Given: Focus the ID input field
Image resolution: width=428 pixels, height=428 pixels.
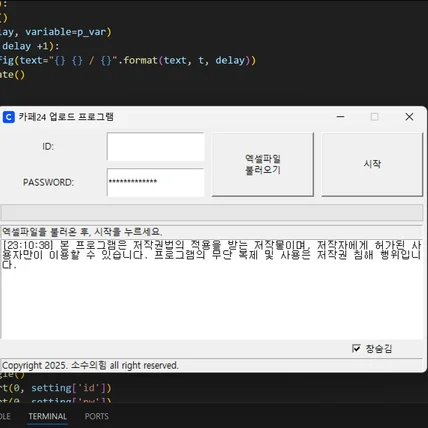Looking at the screenshot, I should click(x=155, y=146).
